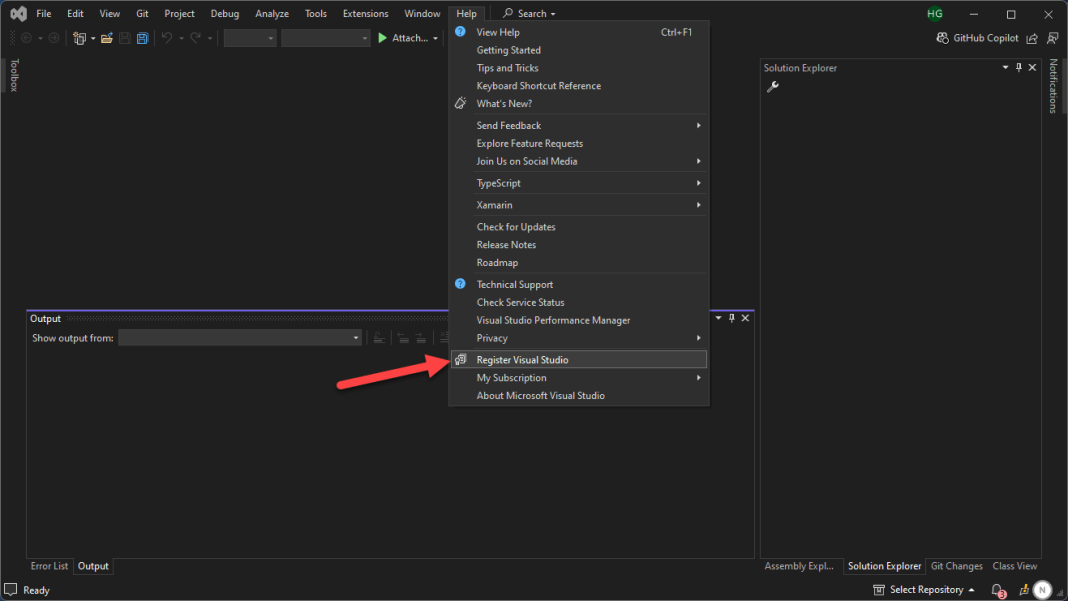This screenshot has height=601, width=1068.
Task: Click the Search box in title bar
Action: pyautogui.click(x=529, y=14)
